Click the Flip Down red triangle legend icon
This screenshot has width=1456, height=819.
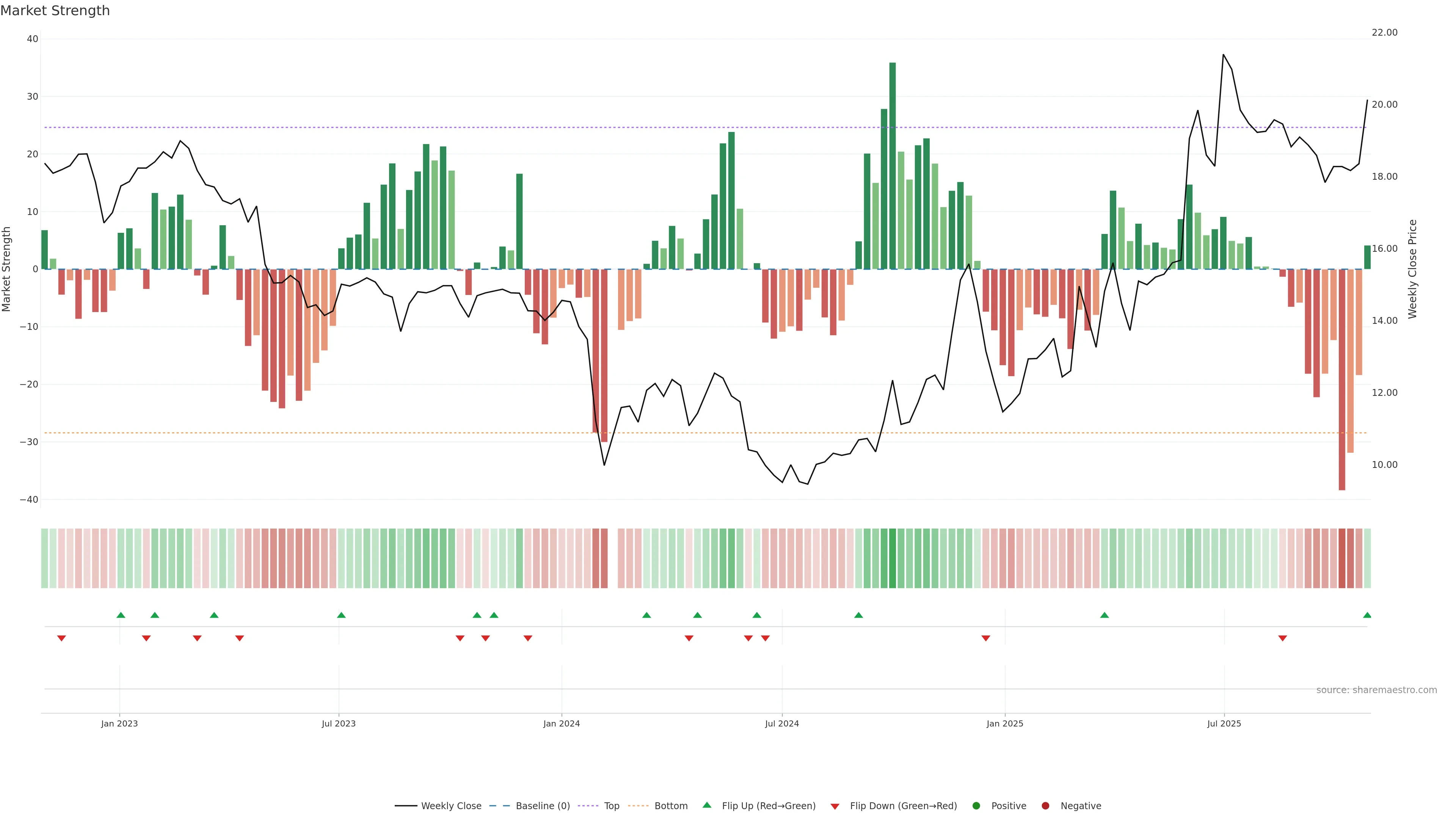[x=835, y=806]
